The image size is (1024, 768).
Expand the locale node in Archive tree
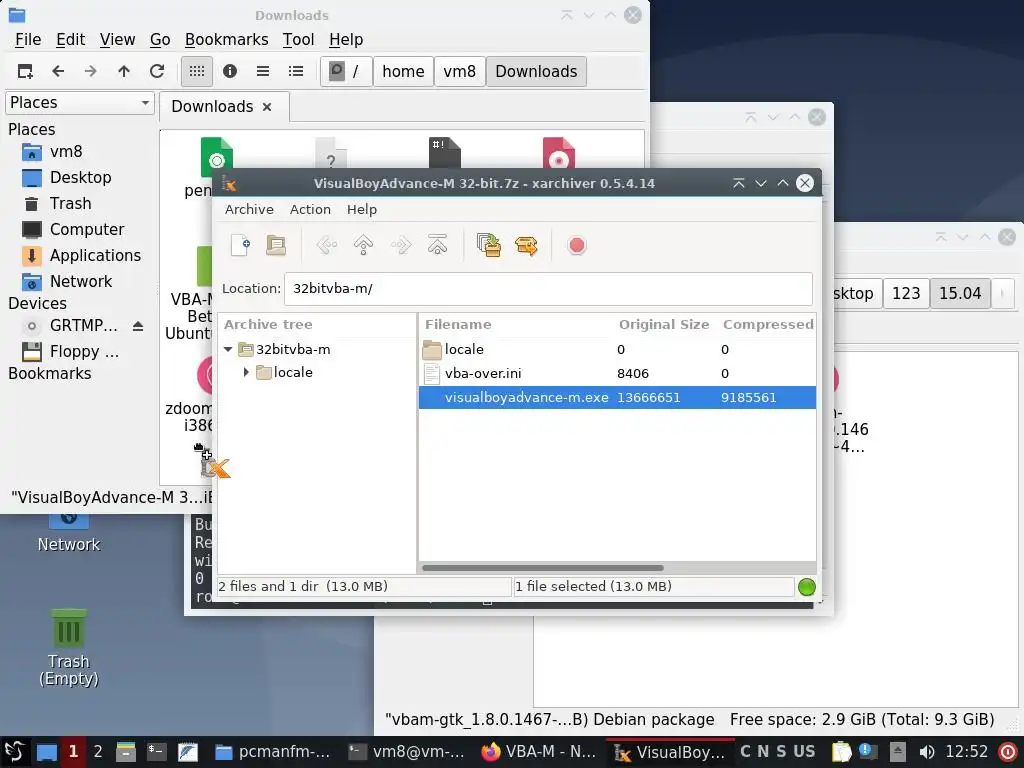(246, 372)
